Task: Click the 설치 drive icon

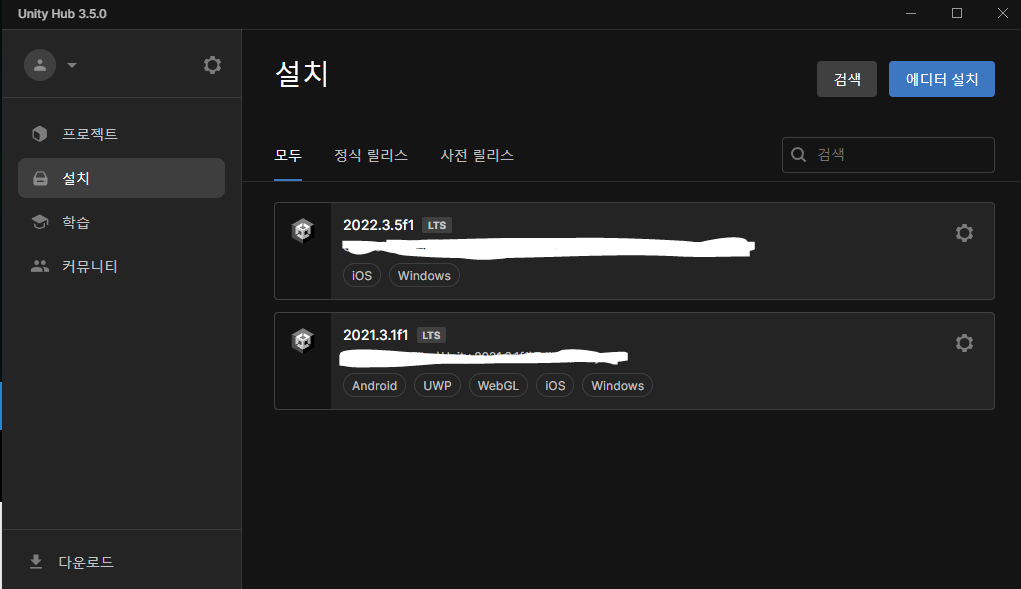Action: tap(40, 178)
